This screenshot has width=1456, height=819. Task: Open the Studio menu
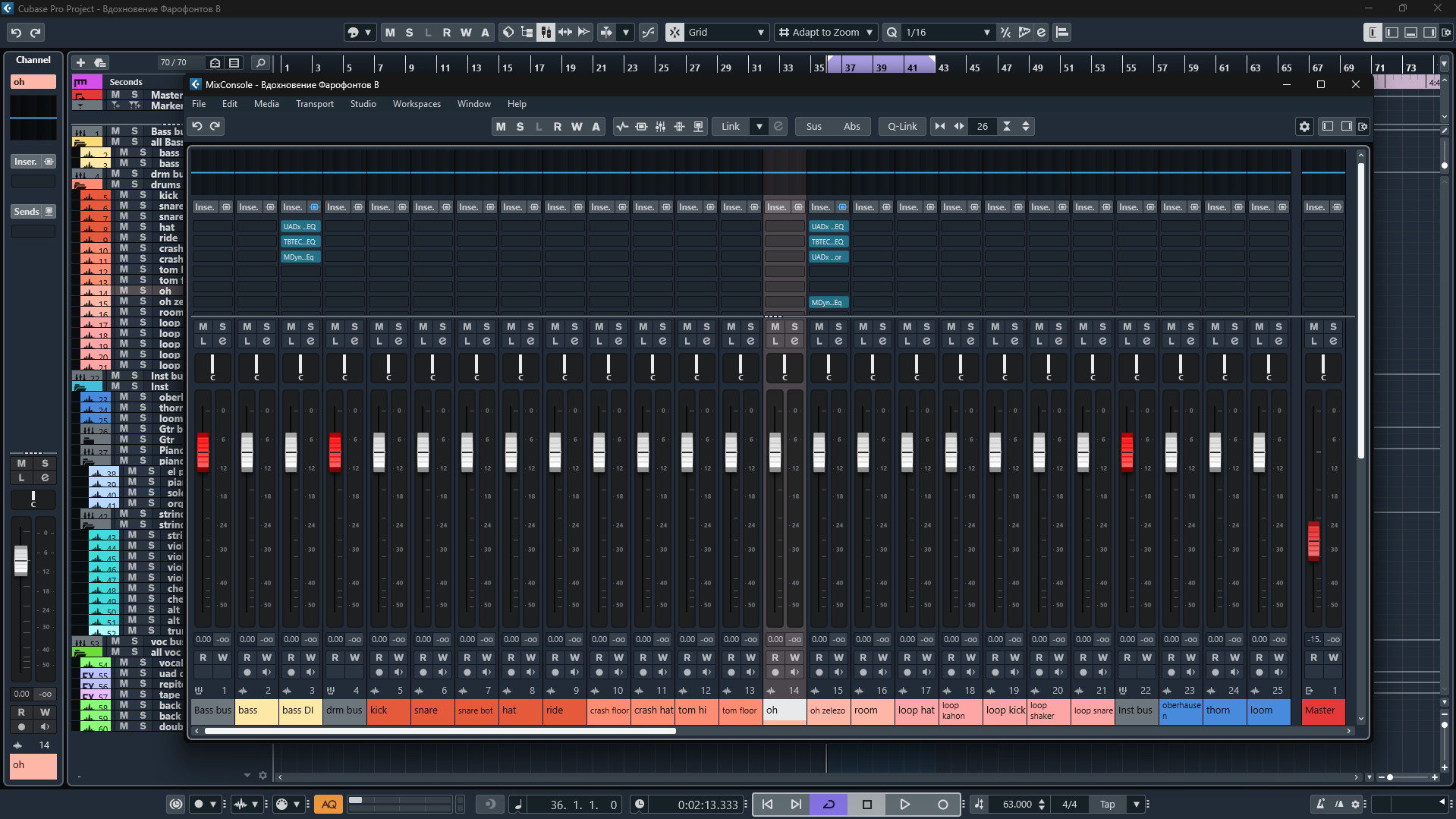[x=363, y=104]
